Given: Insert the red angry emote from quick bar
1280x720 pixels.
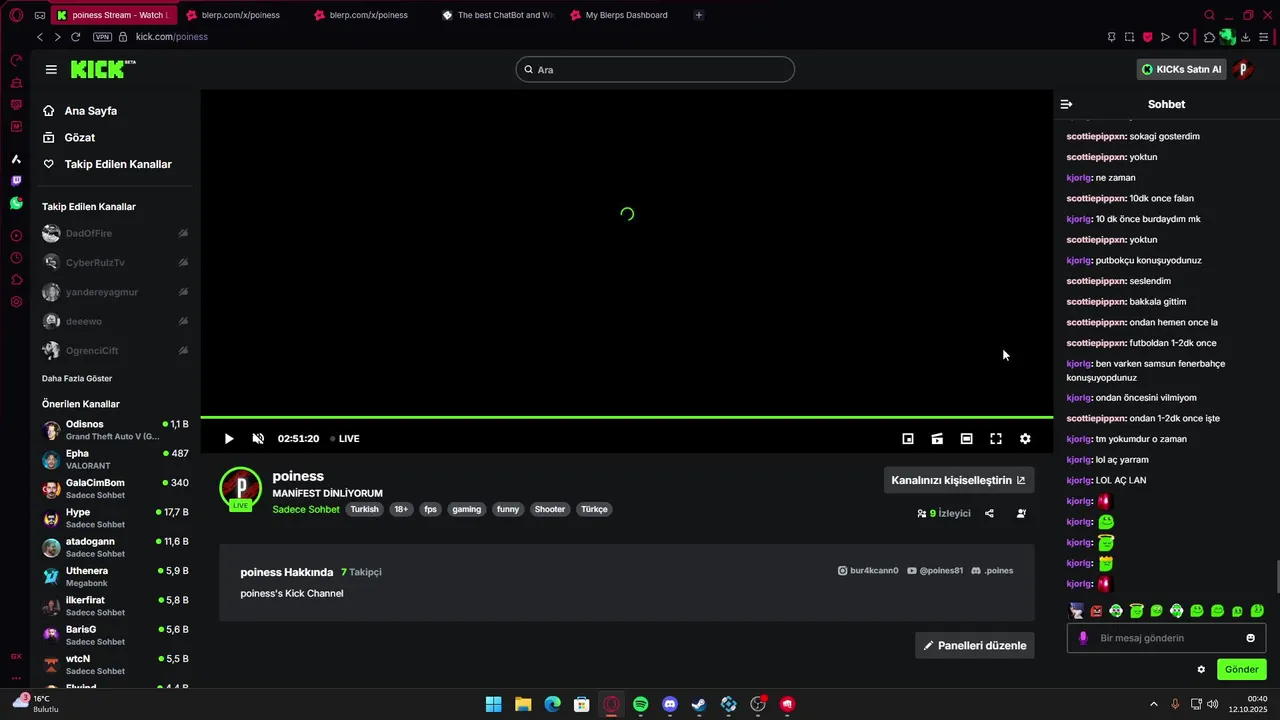Looking at the screenshot, I should (1096, 611).
